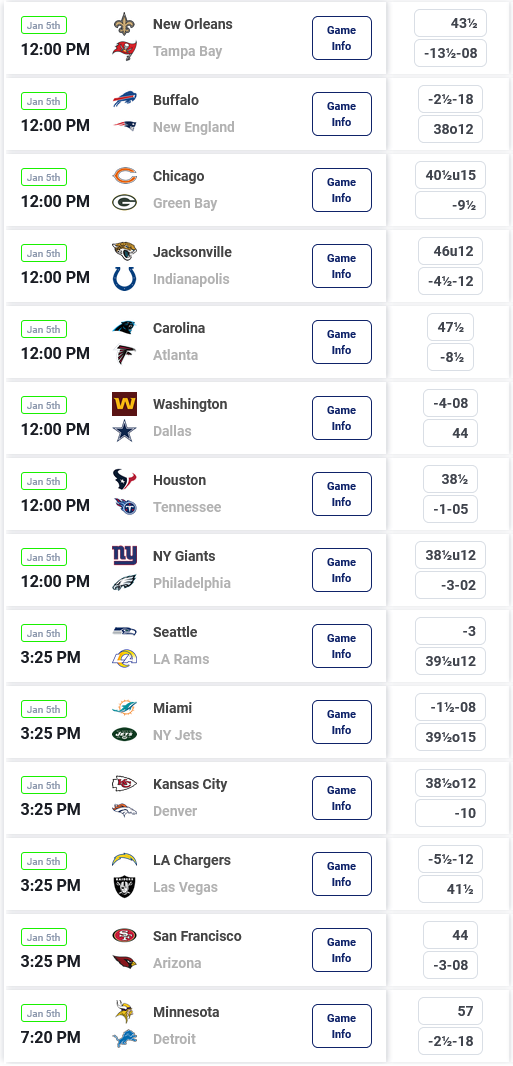Click the Washington Commanders logo
This screenshot has height=1066, width=513.
click(124, 404)
